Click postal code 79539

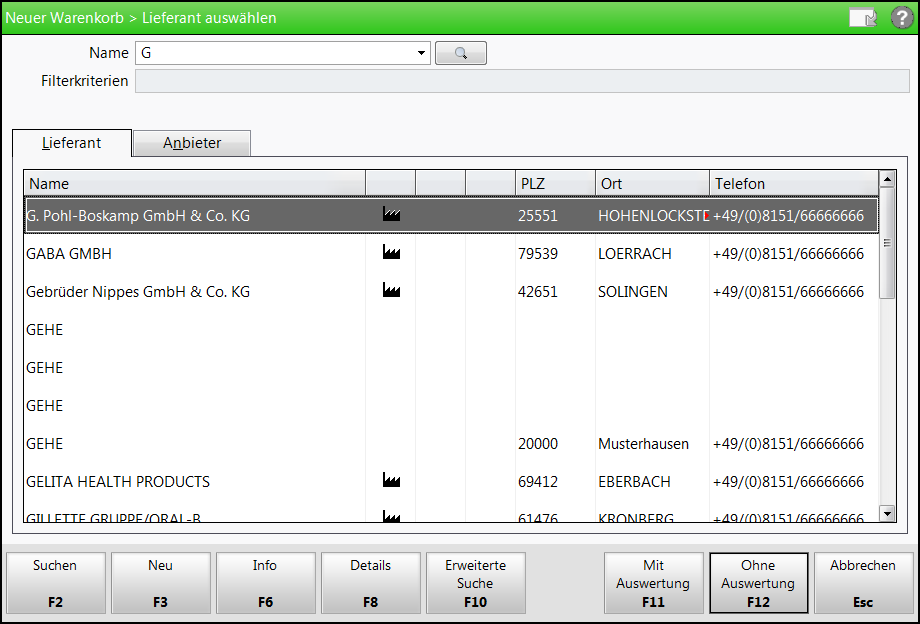[x=537, y=254]
